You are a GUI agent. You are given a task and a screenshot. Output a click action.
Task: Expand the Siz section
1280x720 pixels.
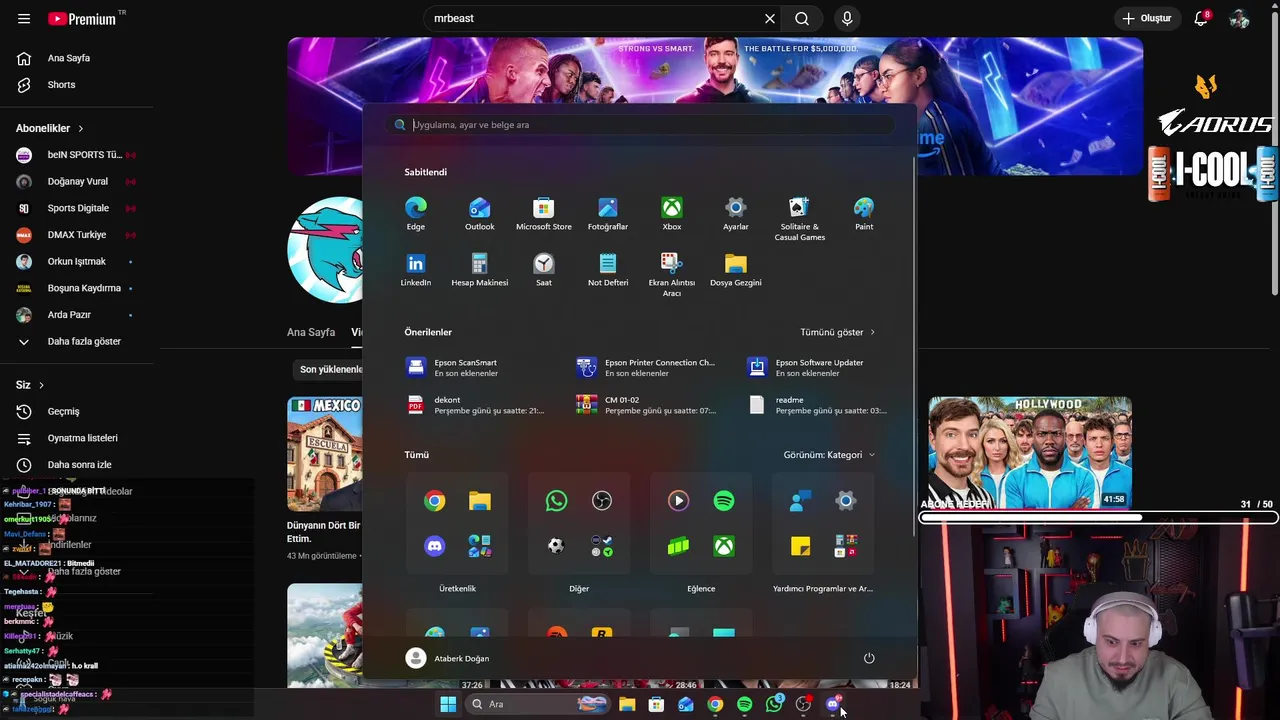30,385
